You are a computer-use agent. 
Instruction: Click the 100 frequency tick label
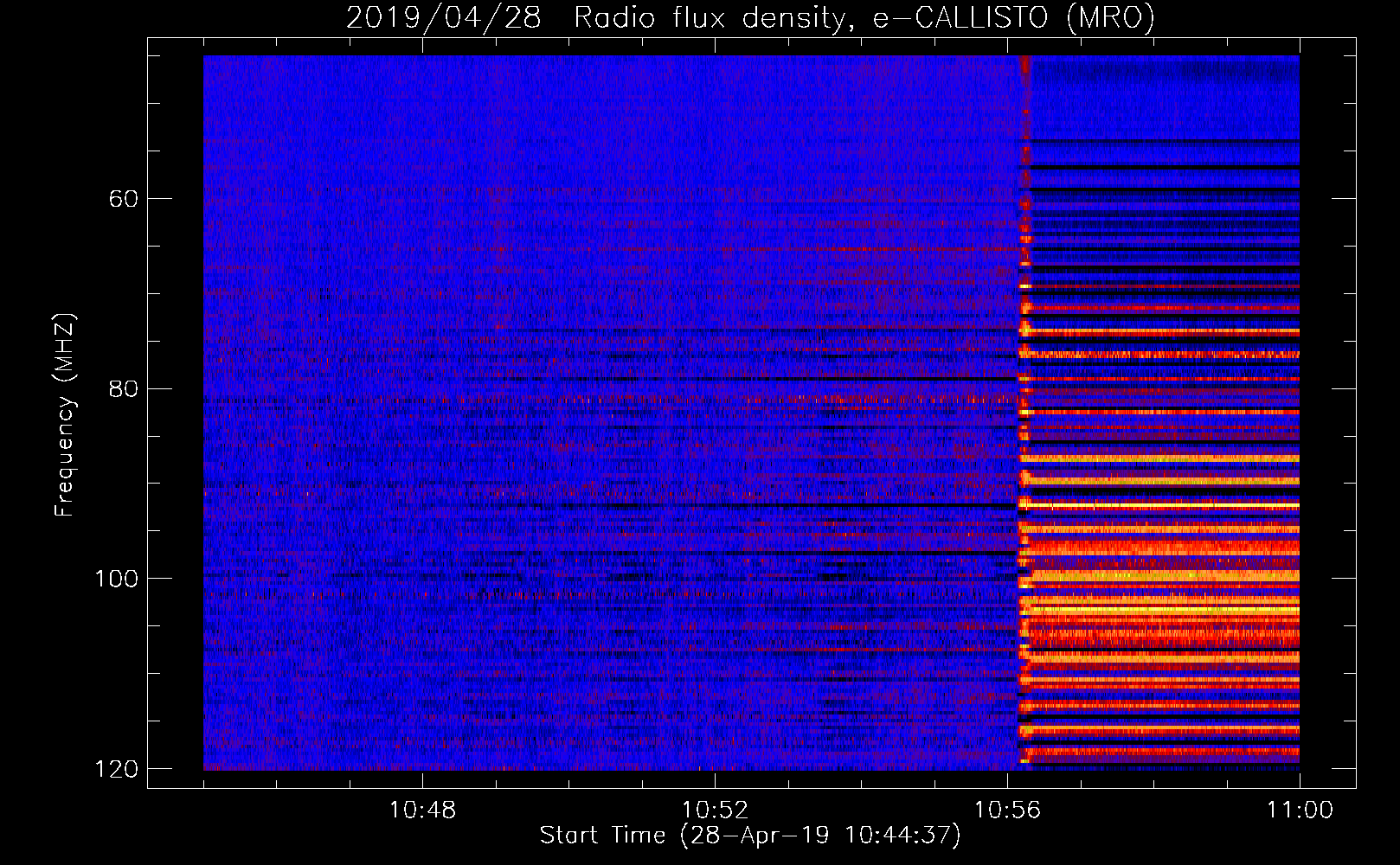click(x=116, y=578)
